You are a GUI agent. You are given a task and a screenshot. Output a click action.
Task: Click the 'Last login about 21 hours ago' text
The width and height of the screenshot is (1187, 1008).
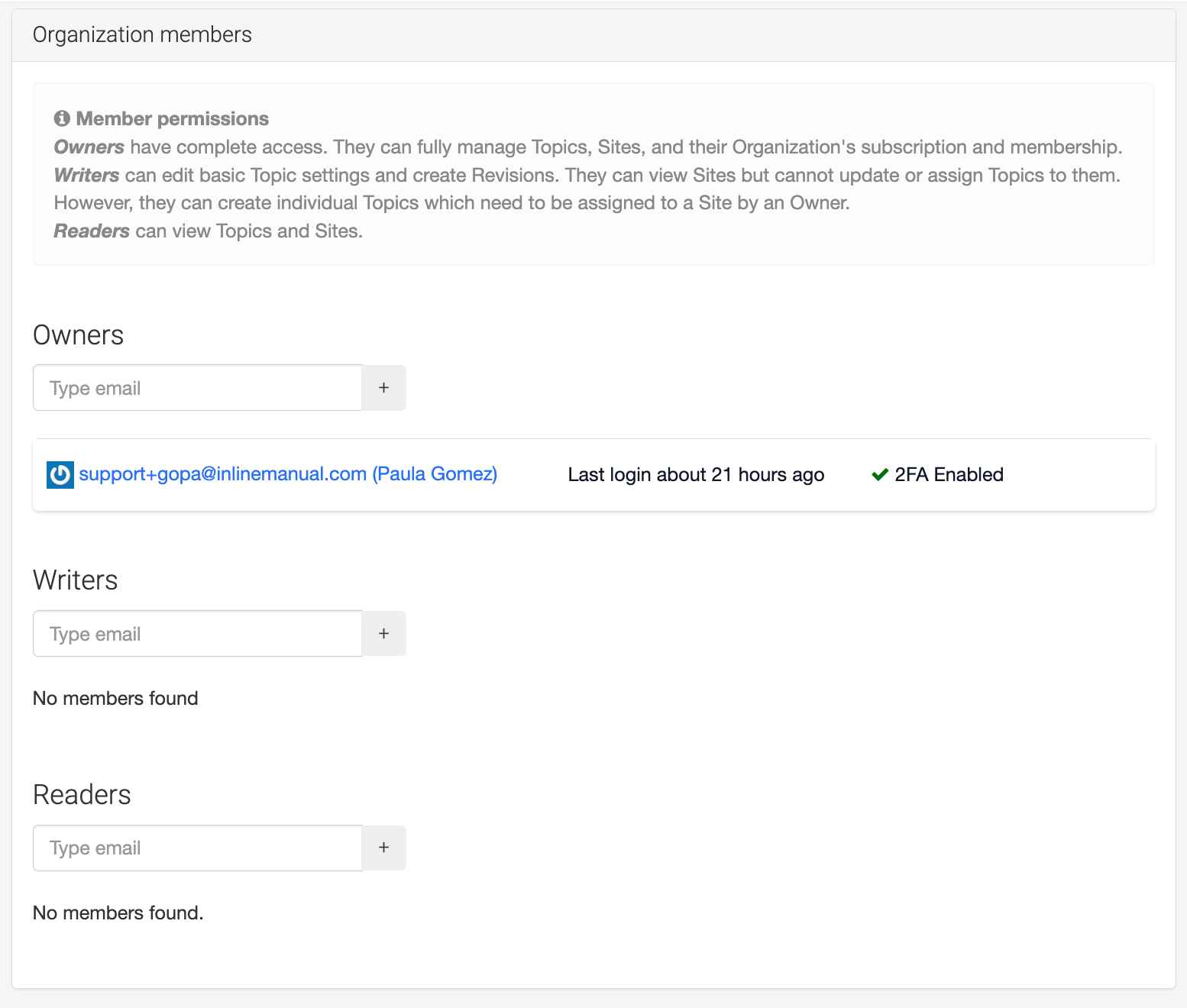[x=695, y=474]
